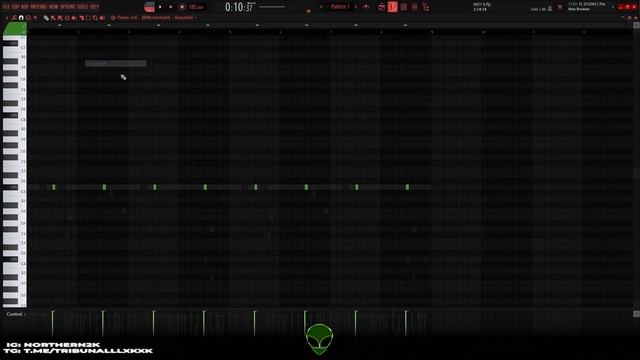Toggle the magnet snap-to-grid option
The width and height of the screenshot is (640, 360).
pyautogui.click(x=21, y=18)
